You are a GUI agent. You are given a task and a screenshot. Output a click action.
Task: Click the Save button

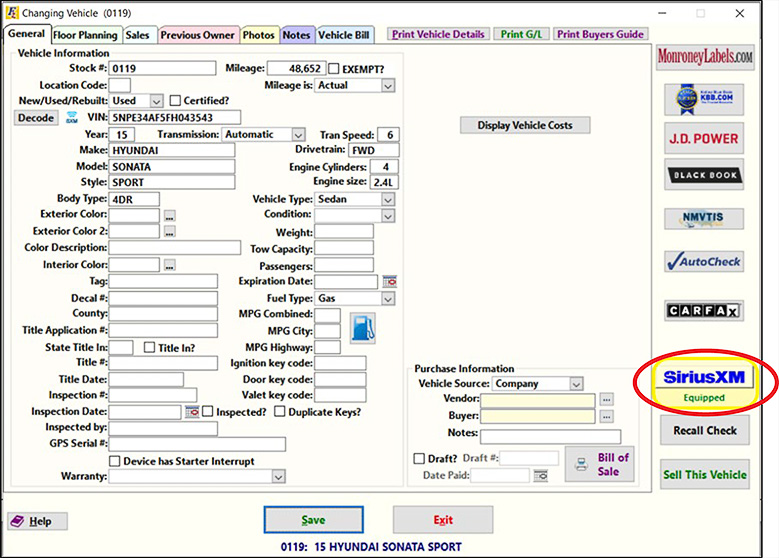(313, 520)
